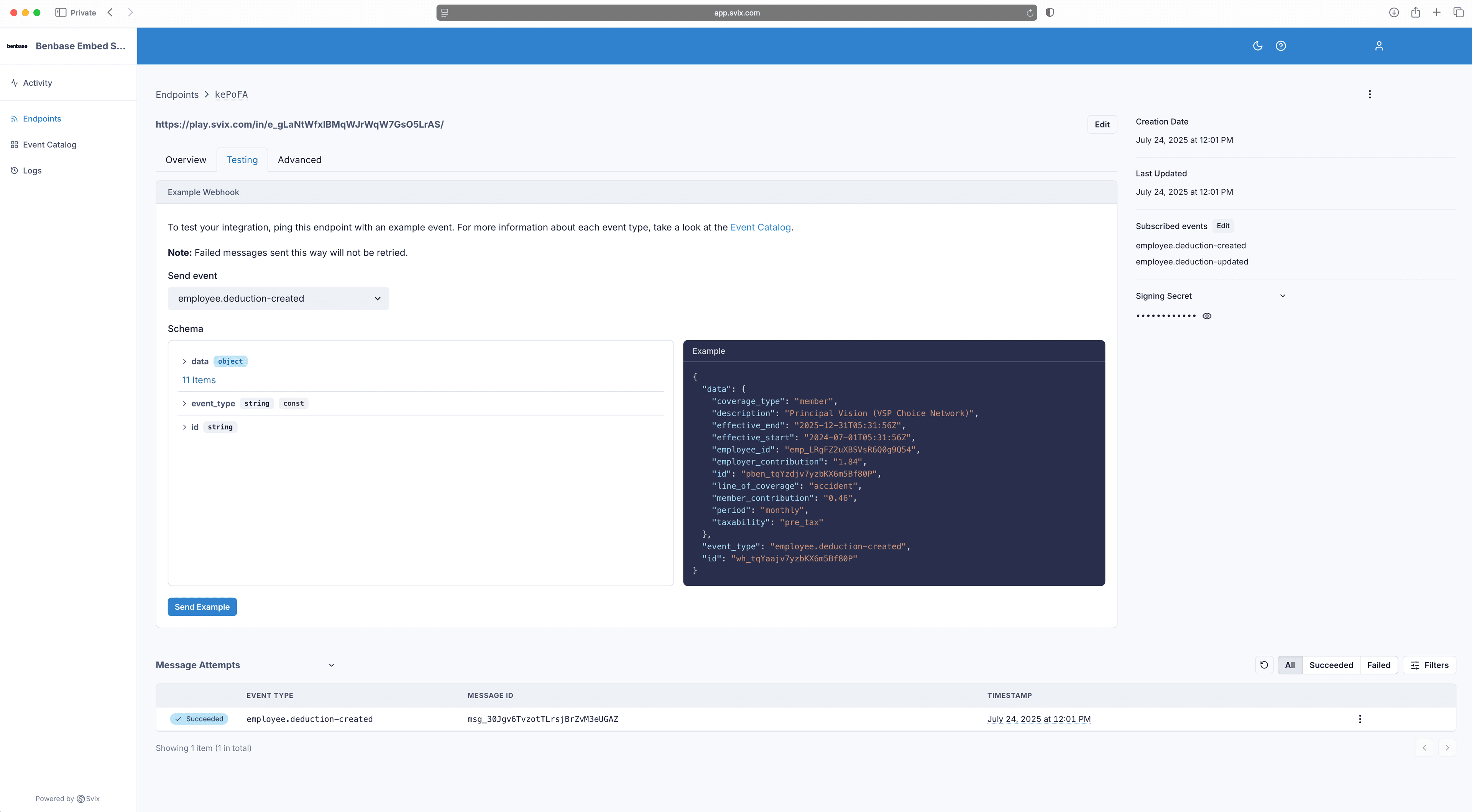
Task: Click the endpoint URL text
Action: point(299,125)
